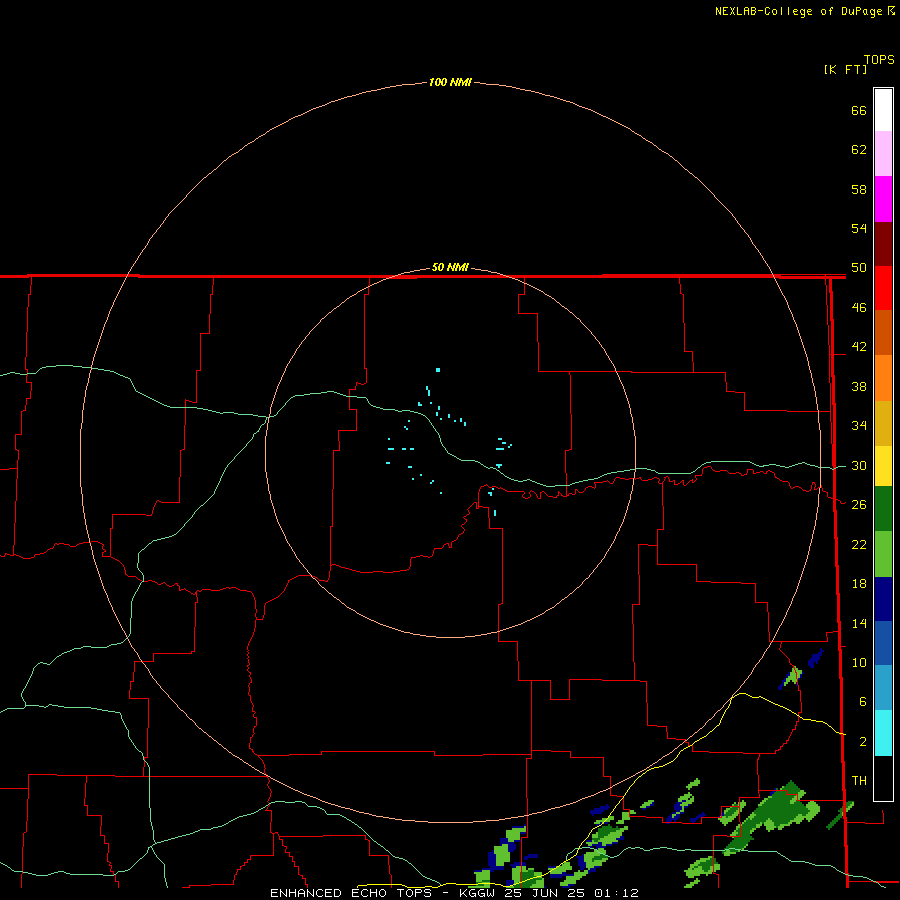Image resolution: width=900 pixels, height=900 pixels.
Task: Click the legend value 30
Action: pyautogui.click(x=859, y=465)
